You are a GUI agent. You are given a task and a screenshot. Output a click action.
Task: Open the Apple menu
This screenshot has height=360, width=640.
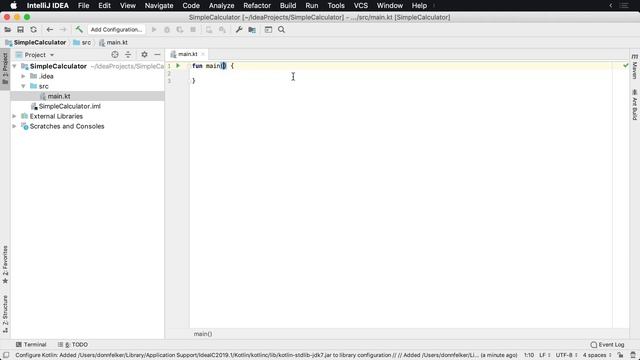coord(13,6)
